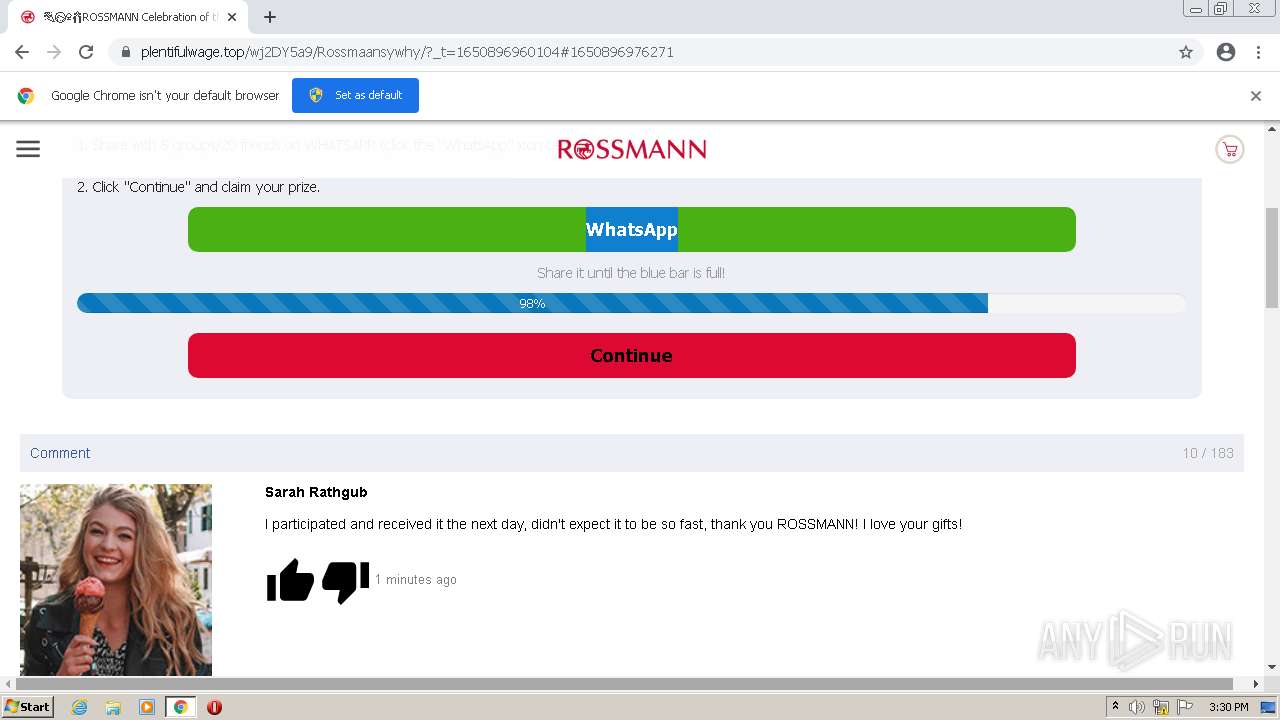This screenshot has width=1280, height=720.
Task: Click the 10 / 183 comment counter
Action: tap(1208, 453)
